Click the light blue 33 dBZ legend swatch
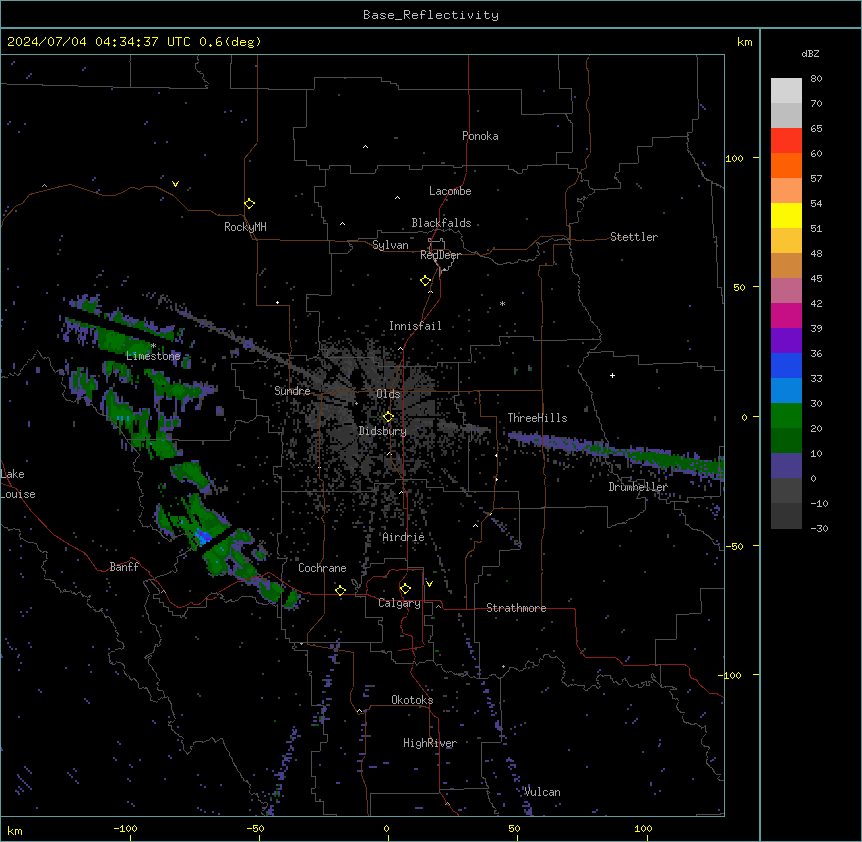 click(786, 390)
